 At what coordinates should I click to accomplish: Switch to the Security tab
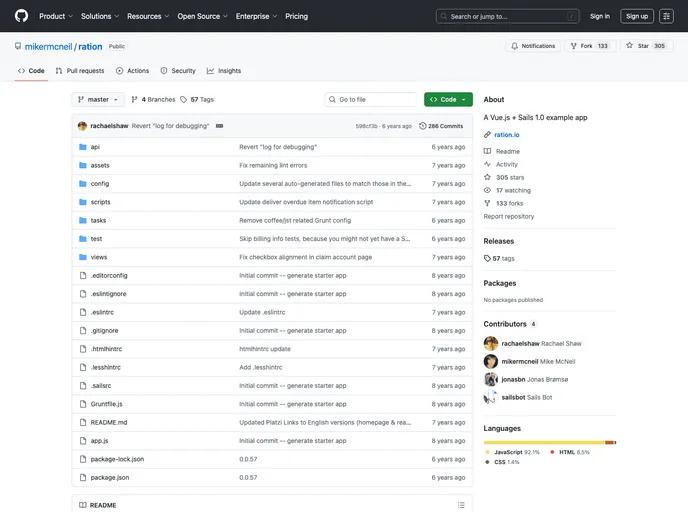point(178,71)
